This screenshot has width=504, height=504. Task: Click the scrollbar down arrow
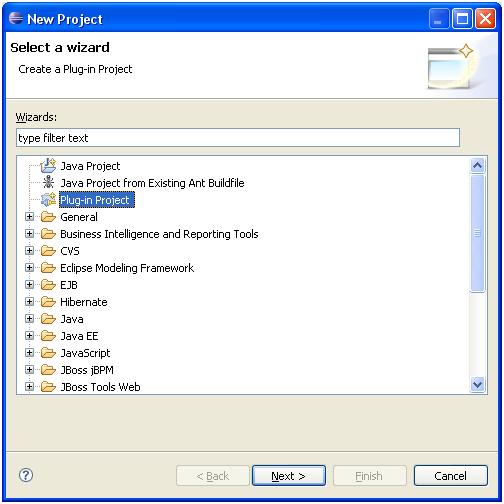coord(478,385)
